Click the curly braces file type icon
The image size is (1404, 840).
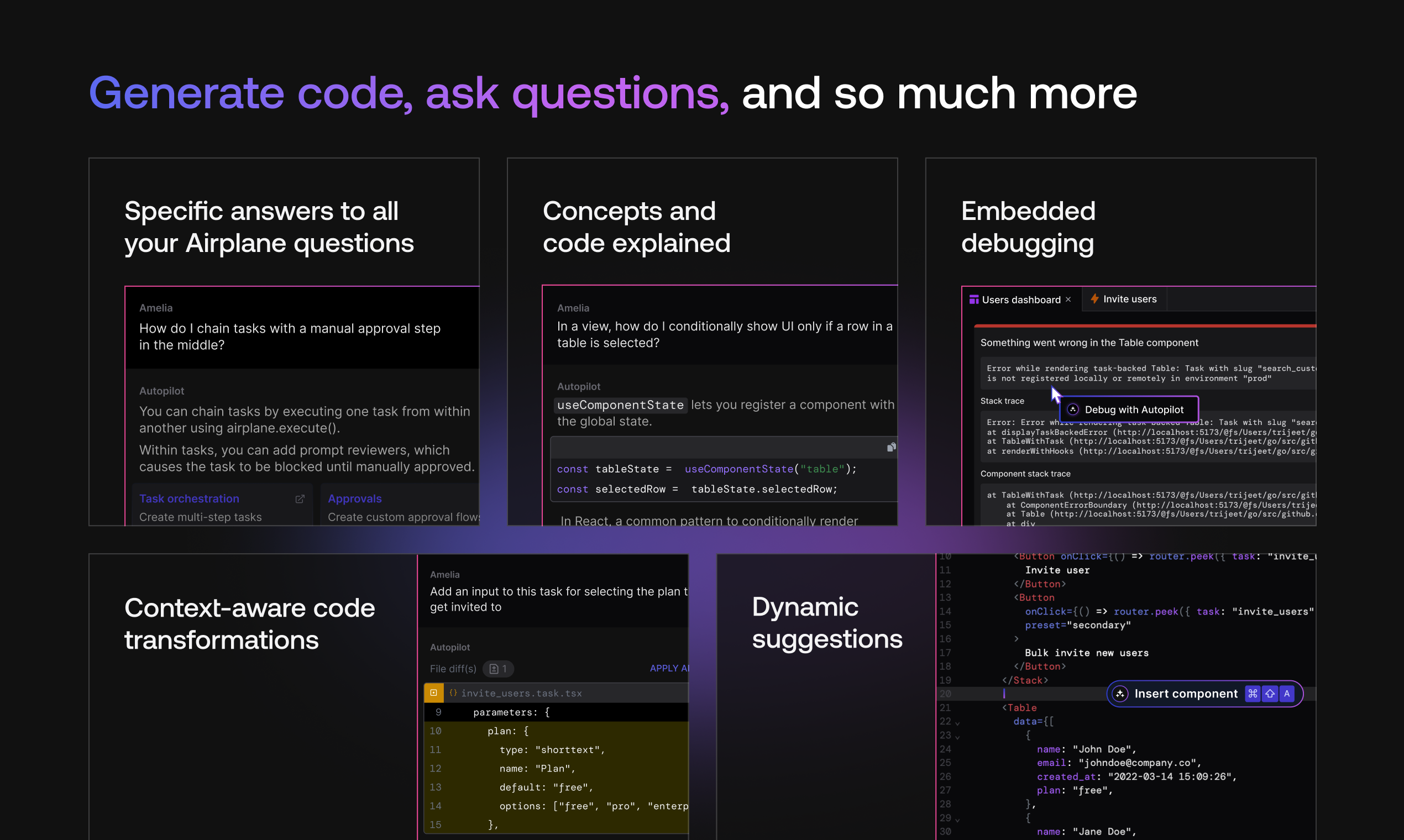pos(453,693)
